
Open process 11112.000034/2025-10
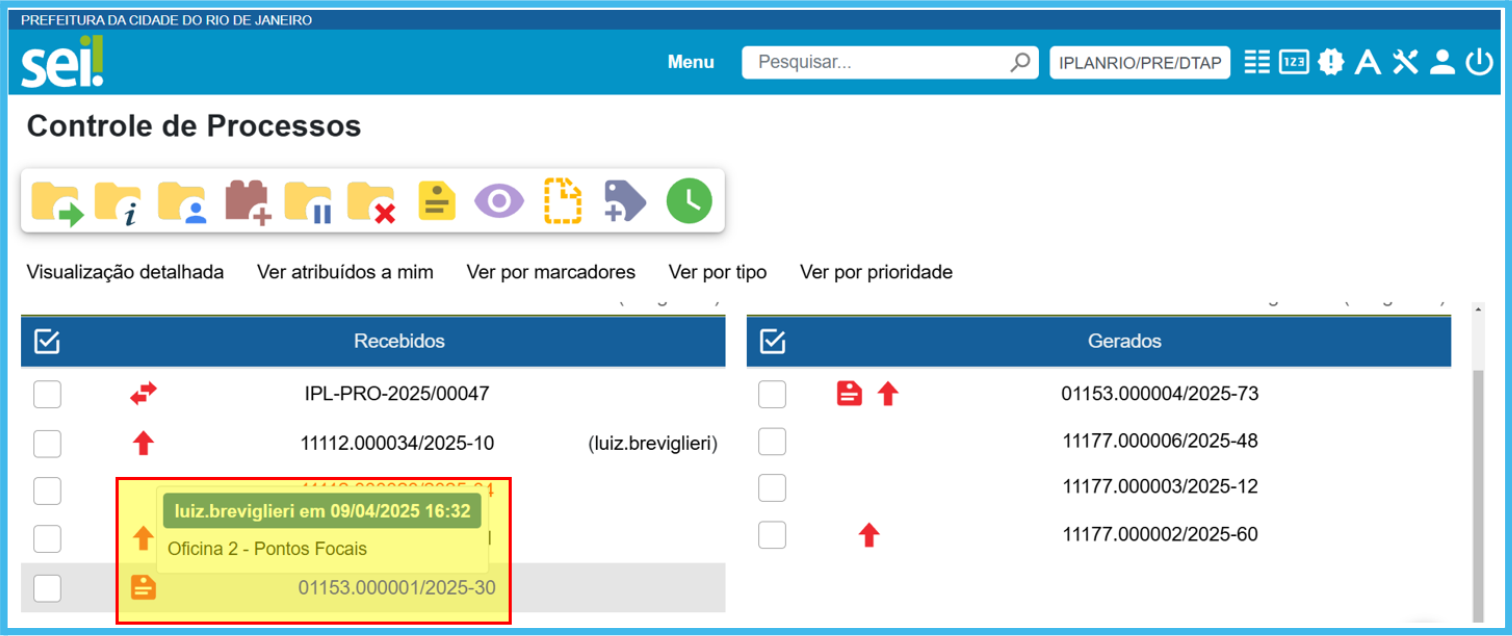[x=397, y=444]
